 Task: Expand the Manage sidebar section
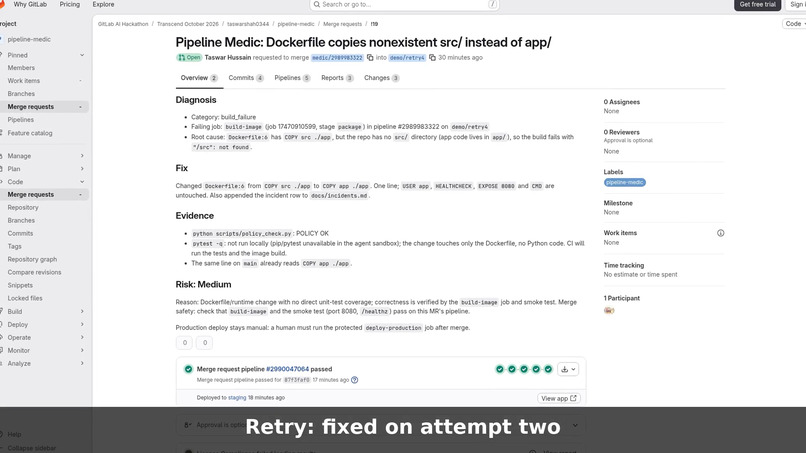[82, 156]
